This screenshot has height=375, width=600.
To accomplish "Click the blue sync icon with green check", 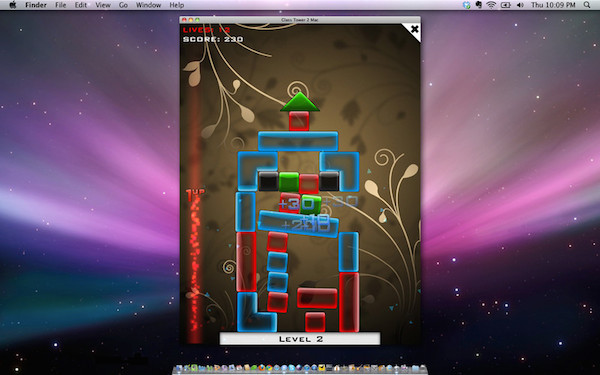I will point(466,5).
